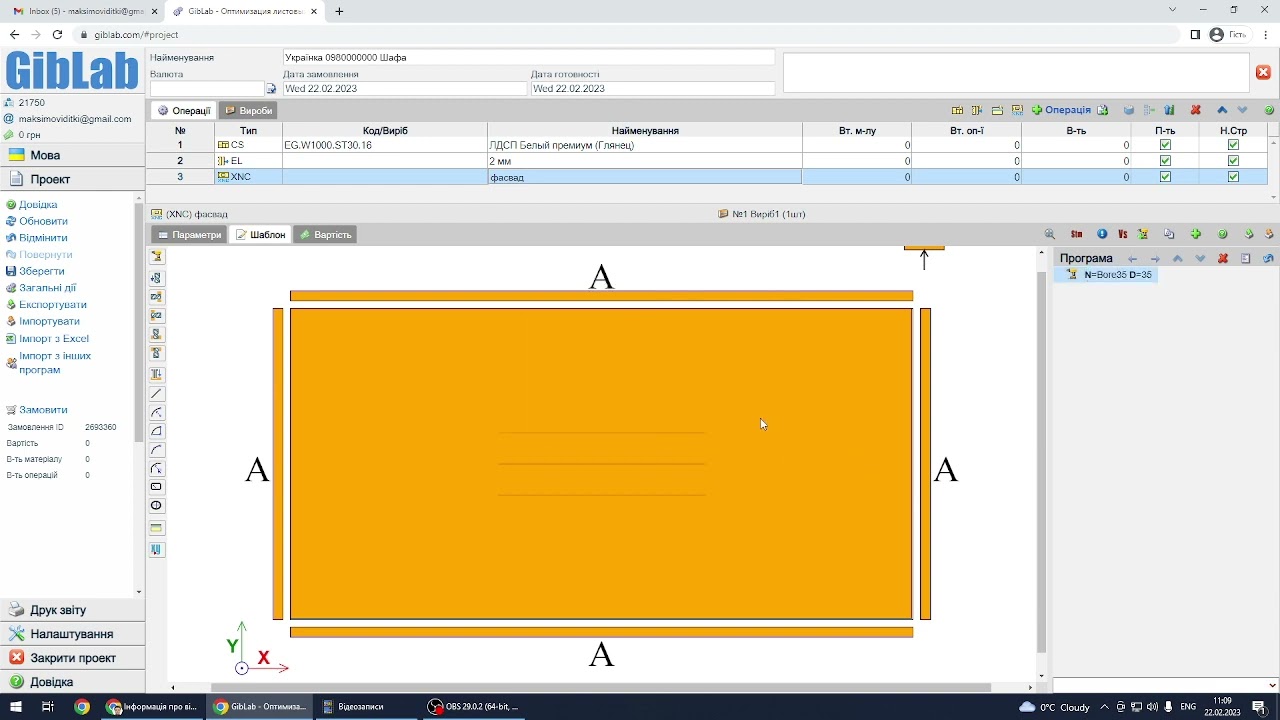
Task: Click the list document icon in Програма panel
Action: pyautogui.click(x=1246, y=258)
